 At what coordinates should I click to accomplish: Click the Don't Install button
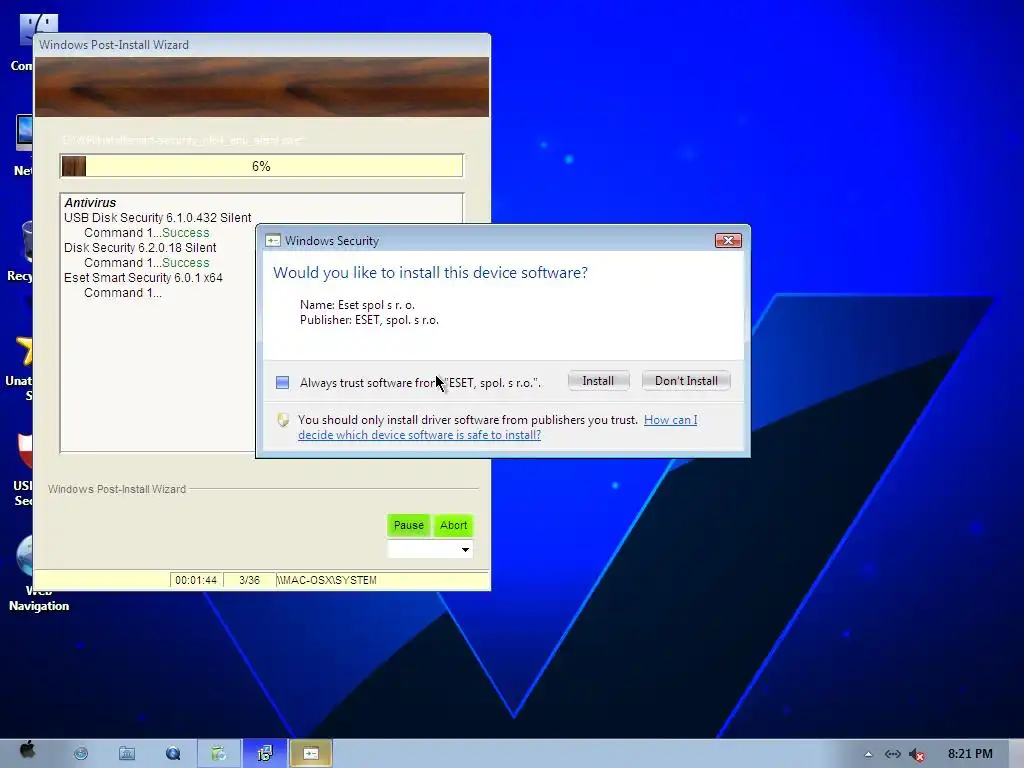[x=686, y=381]
